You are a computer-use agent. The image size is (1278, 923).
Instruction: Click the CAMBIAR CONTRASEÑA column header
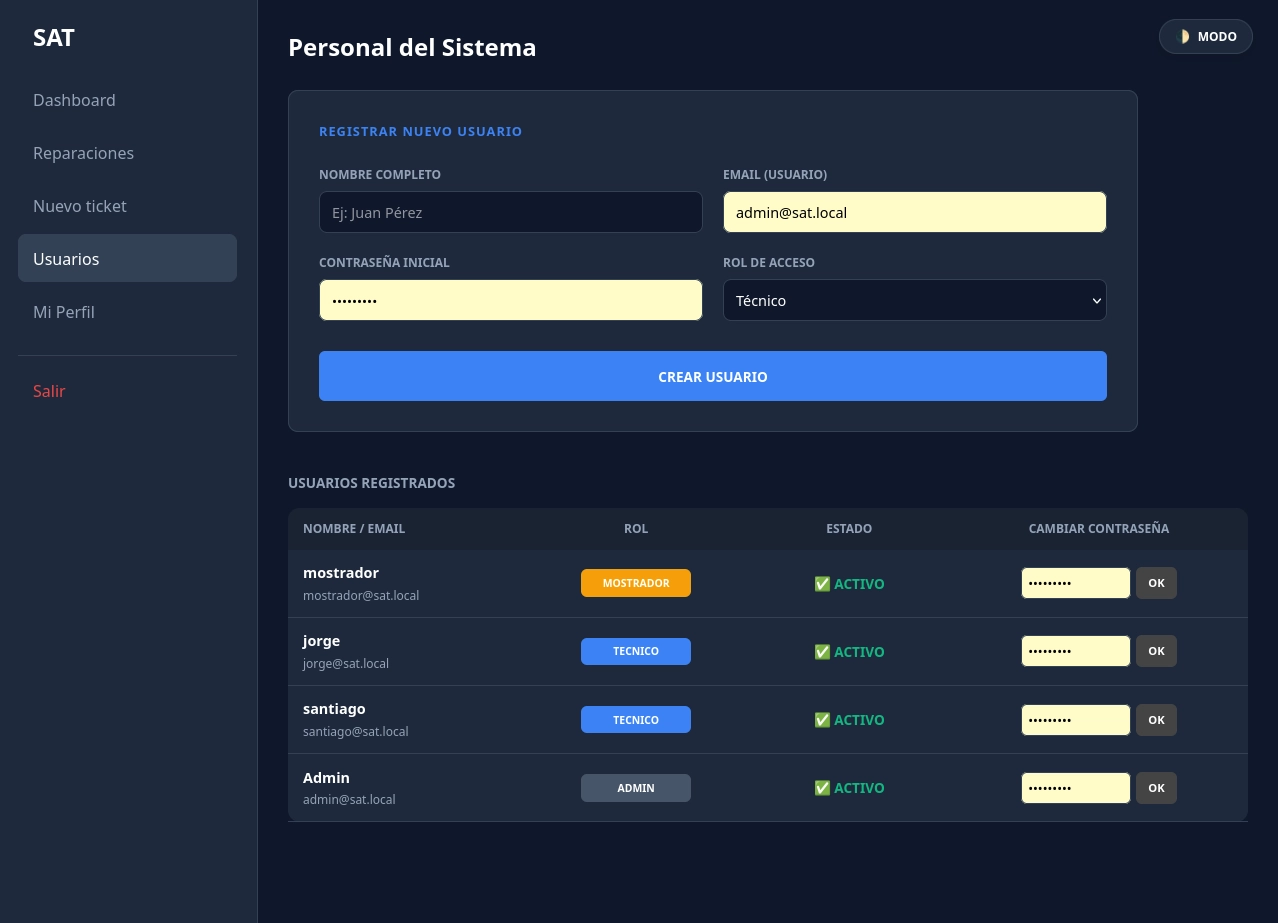pyautogui.click(x=1099, y=528)
